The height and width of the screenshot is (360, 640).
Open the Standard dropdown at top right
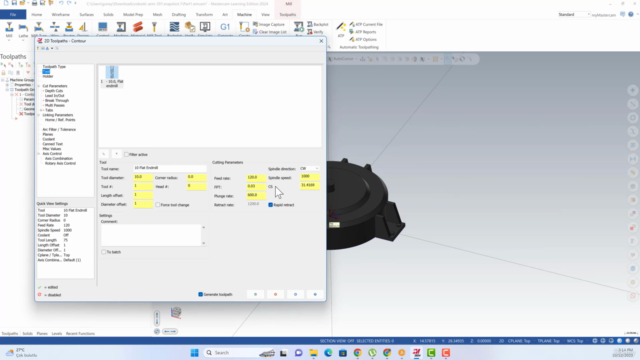tap(574, 14)
